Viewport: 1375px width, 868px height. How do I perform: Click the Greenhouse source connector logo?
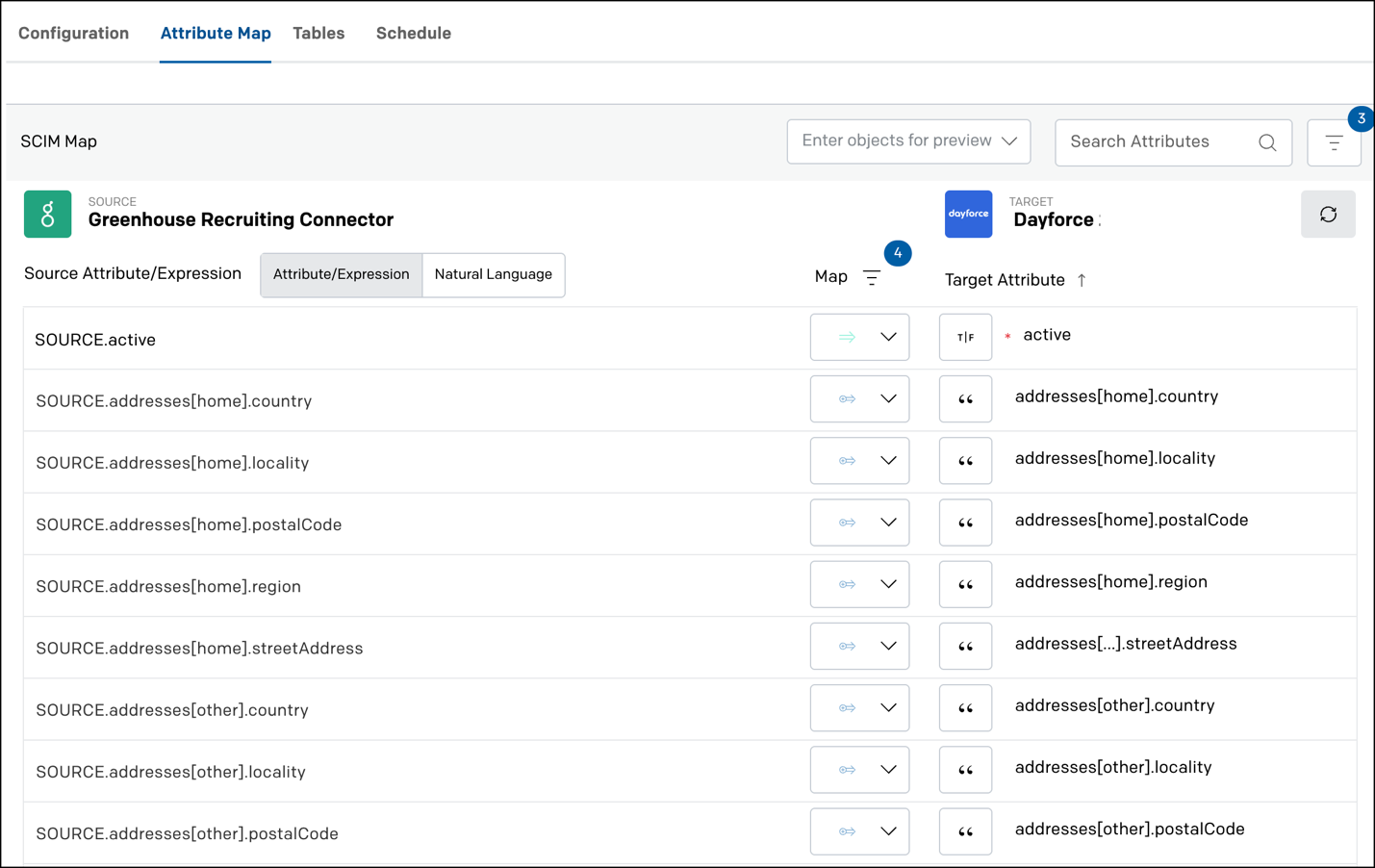[48, 214]
